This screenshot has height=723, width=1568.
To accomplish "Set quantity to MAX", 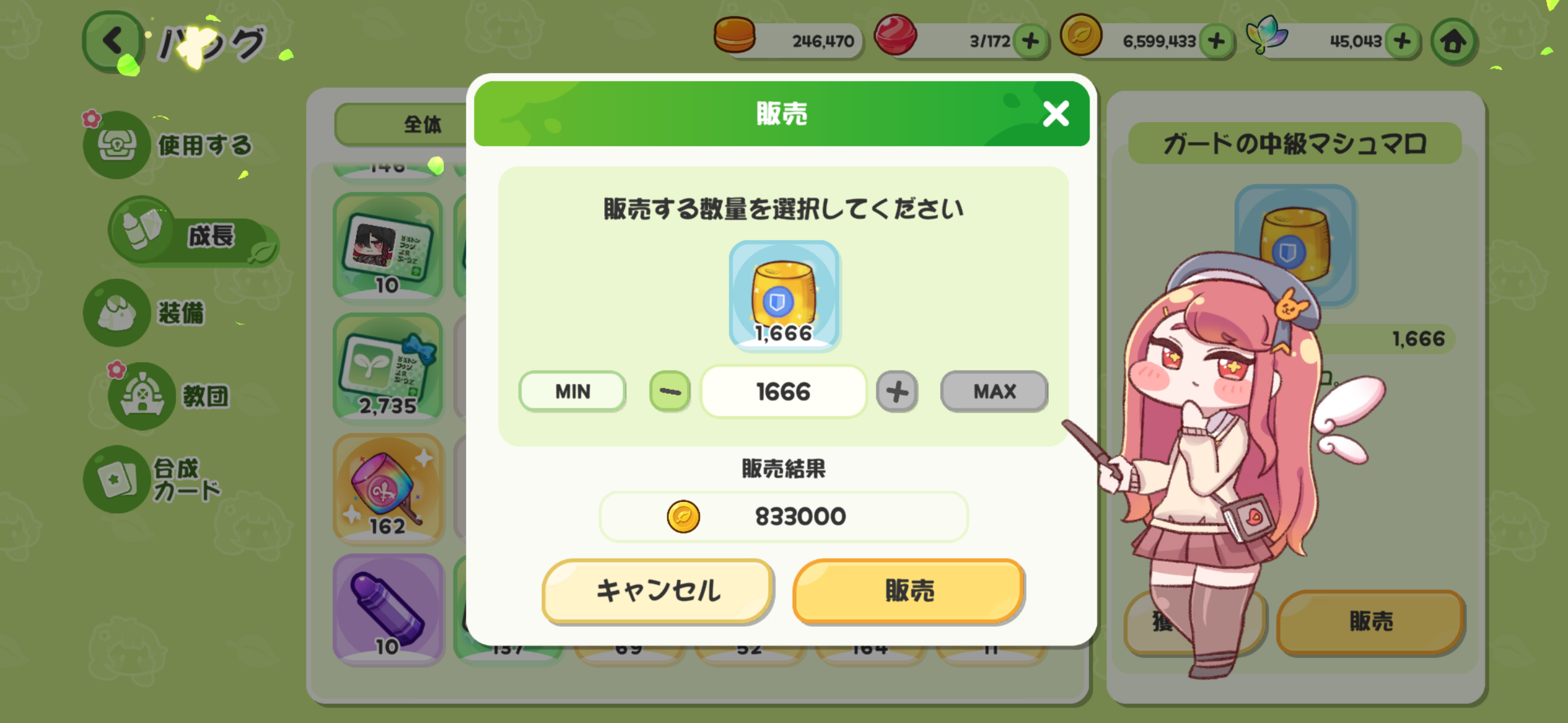I will click(994, 391).
